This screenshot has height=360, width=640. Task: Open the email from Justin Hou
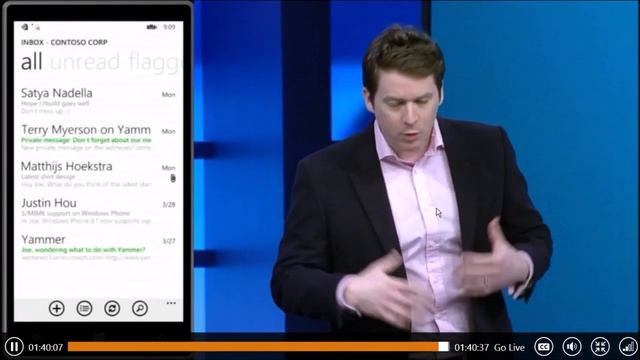click(98, 211)
